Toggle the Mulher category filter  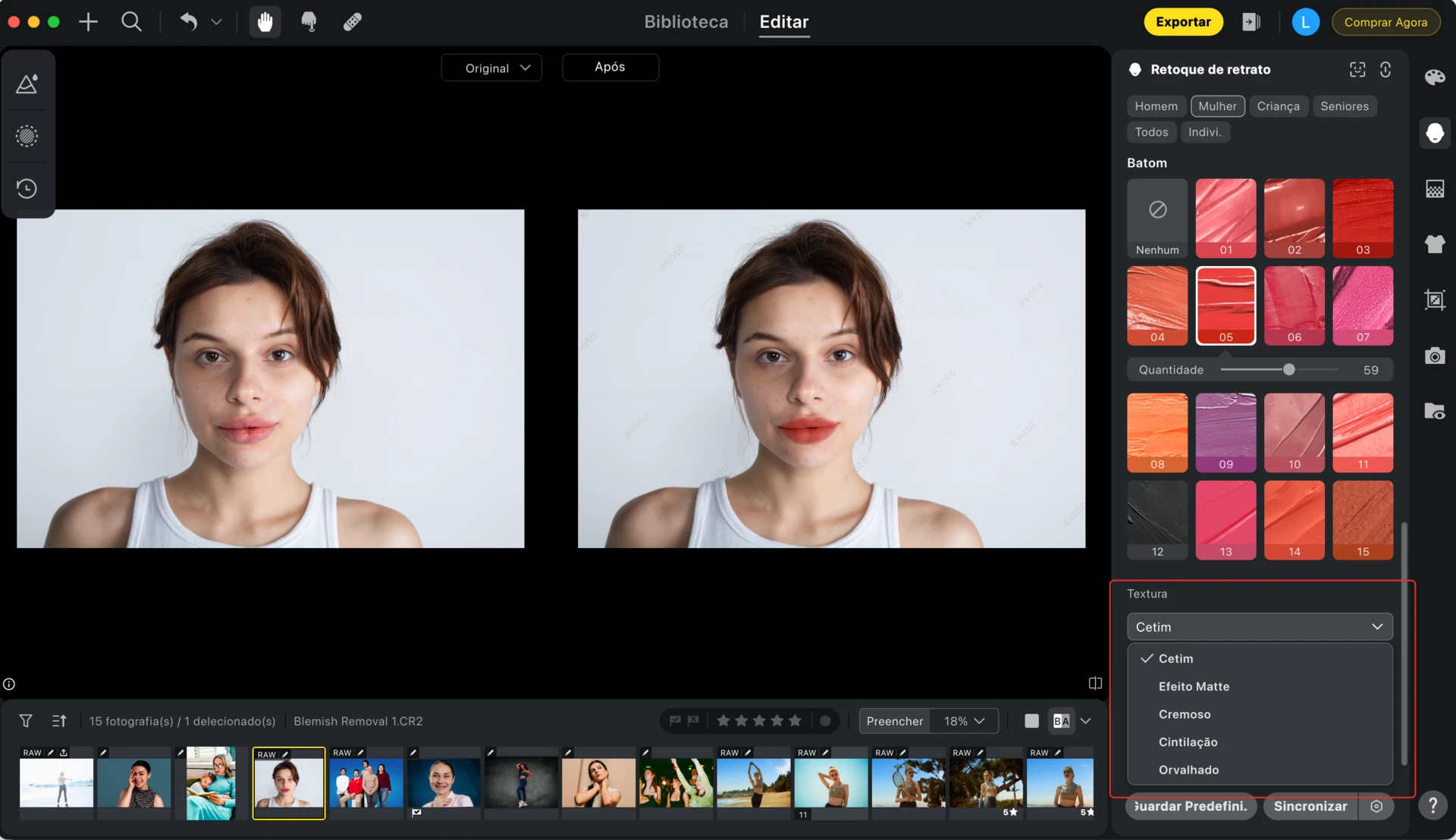click(1217, 106)
